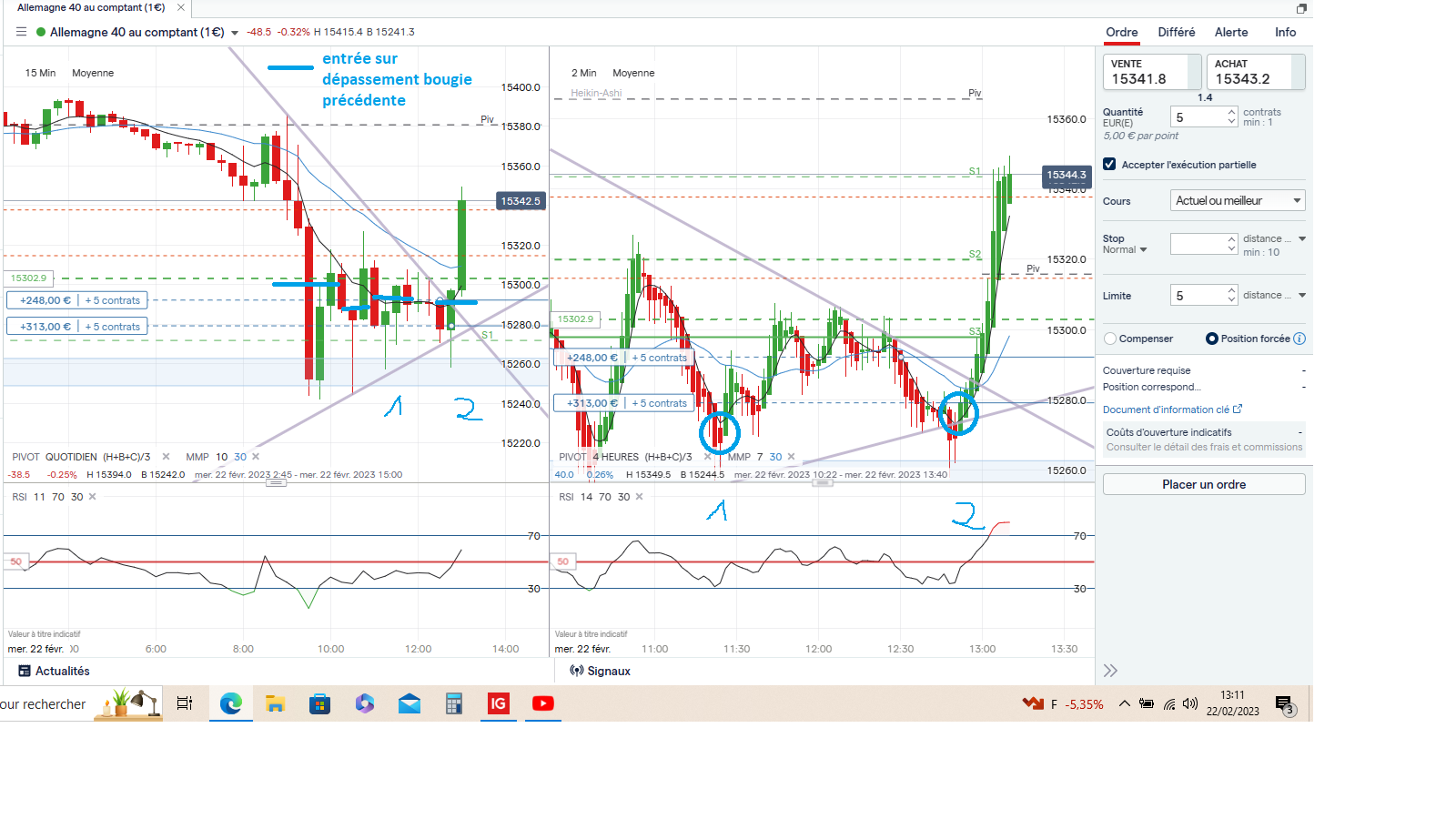The height and width of the screenshot is (819, 1456).
Task: Switch to the Ordre tab
Action: coord(1122,32)
